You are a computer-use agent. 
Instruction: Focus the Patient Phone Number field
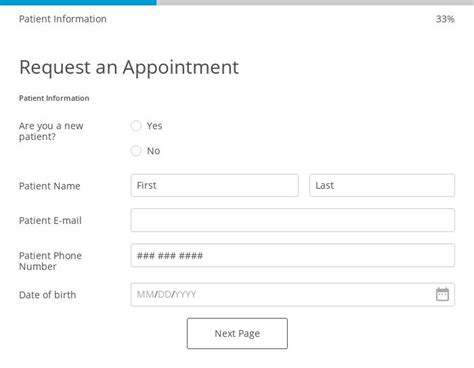click(293, 256)
